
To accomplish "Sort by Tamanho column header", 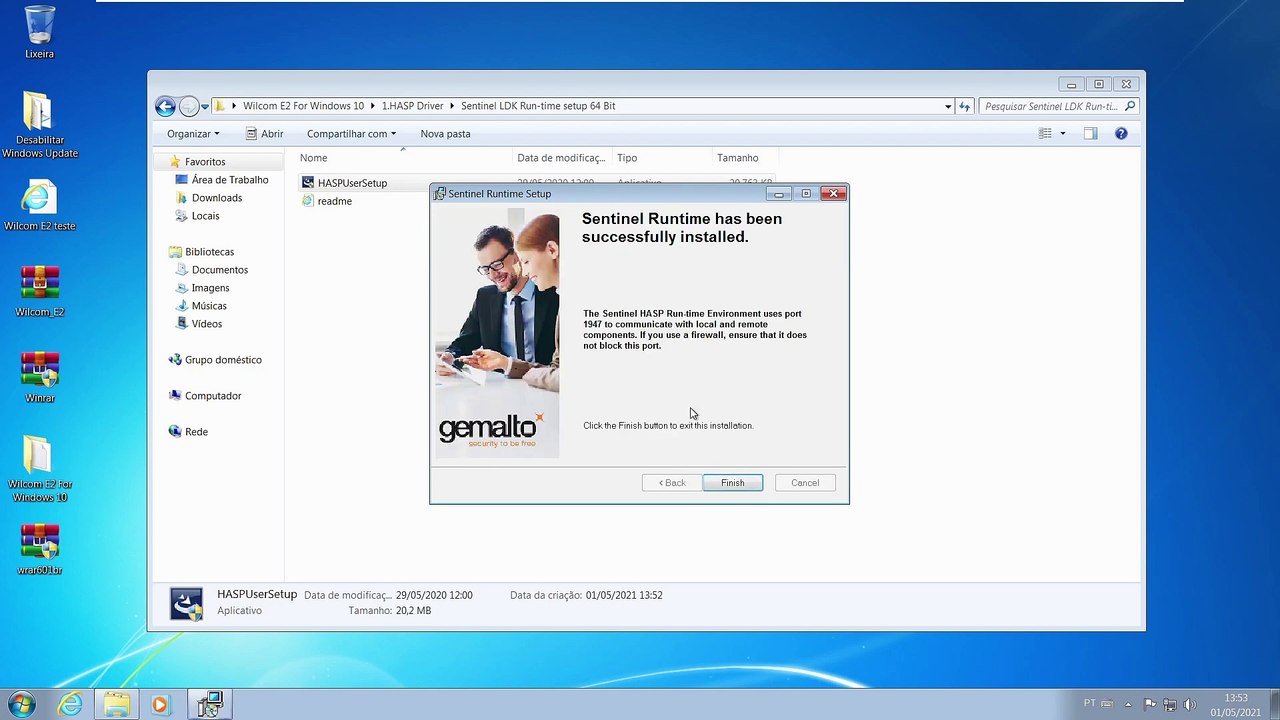I will tap(743, 158).
